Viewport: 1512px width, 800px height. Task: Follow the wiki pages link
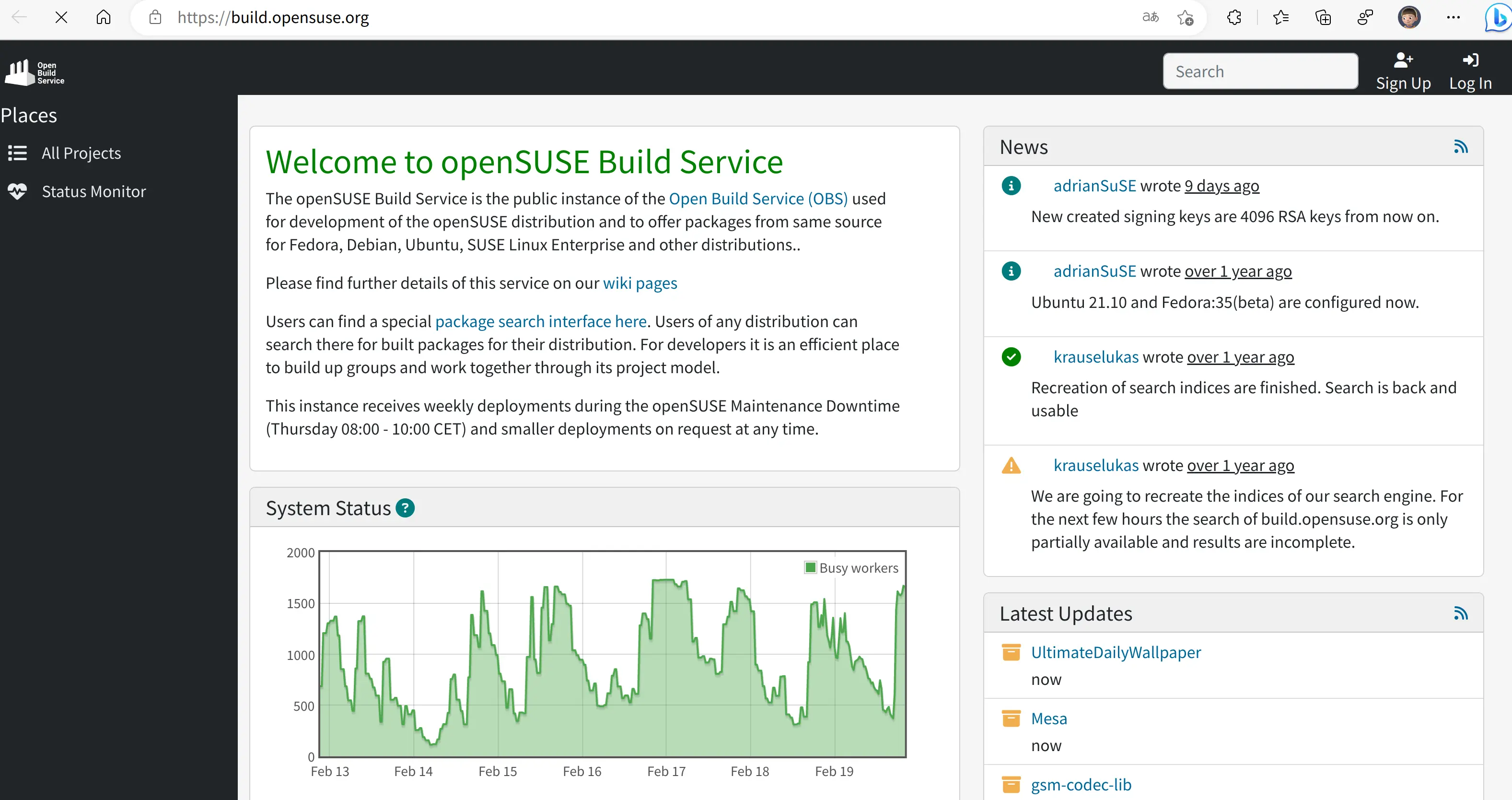point(640,283)
